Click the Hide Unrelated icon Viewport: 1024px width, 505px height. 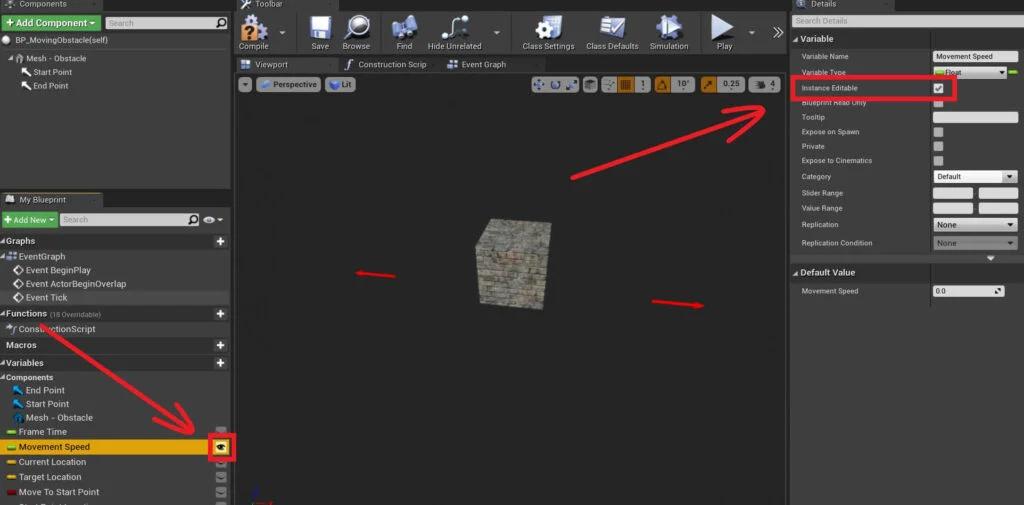pos(455,28)
